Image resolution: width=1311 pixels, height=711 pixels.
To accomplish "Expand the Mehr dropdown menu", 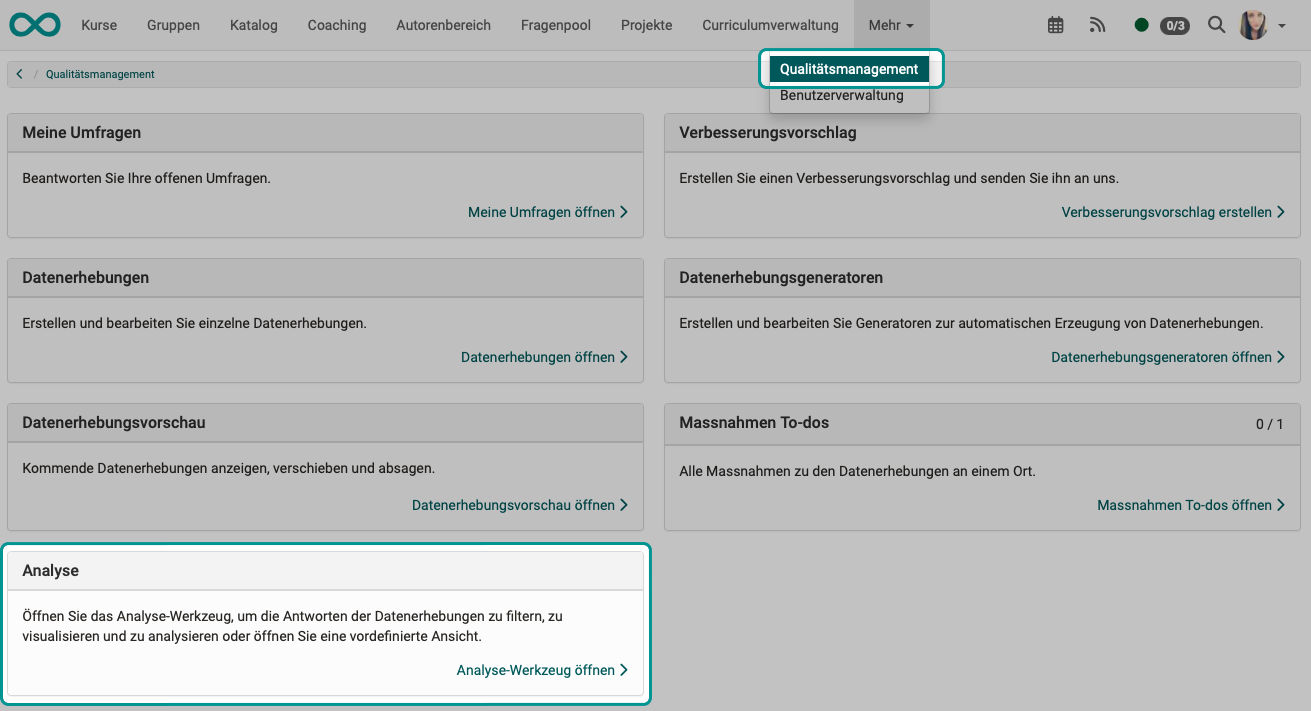I will 890,24.
